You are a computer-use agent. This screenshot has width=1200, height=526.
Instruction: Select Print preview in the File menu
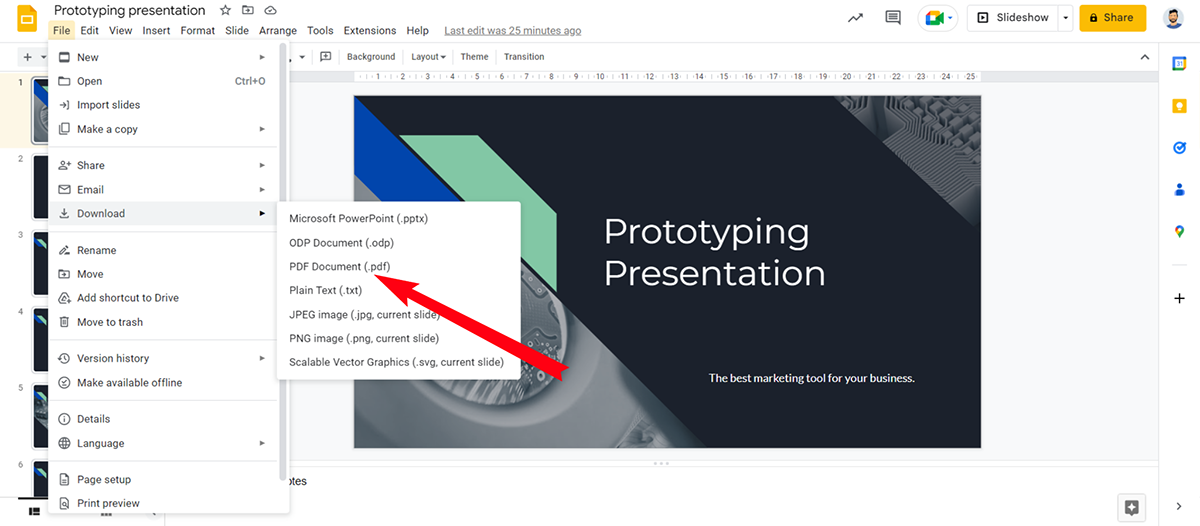coord(165,503)
